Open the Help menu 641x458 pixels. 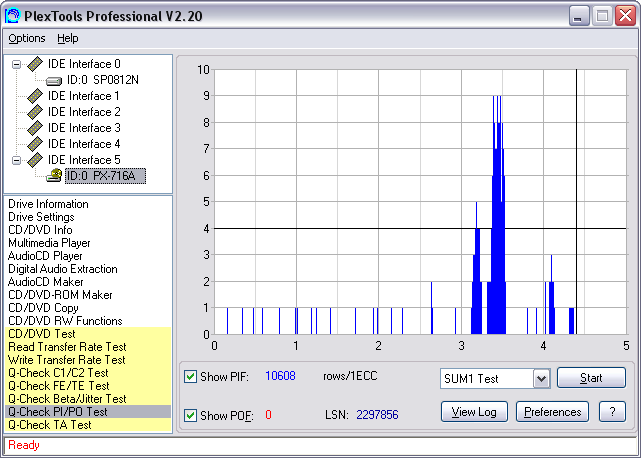(67, 38)
